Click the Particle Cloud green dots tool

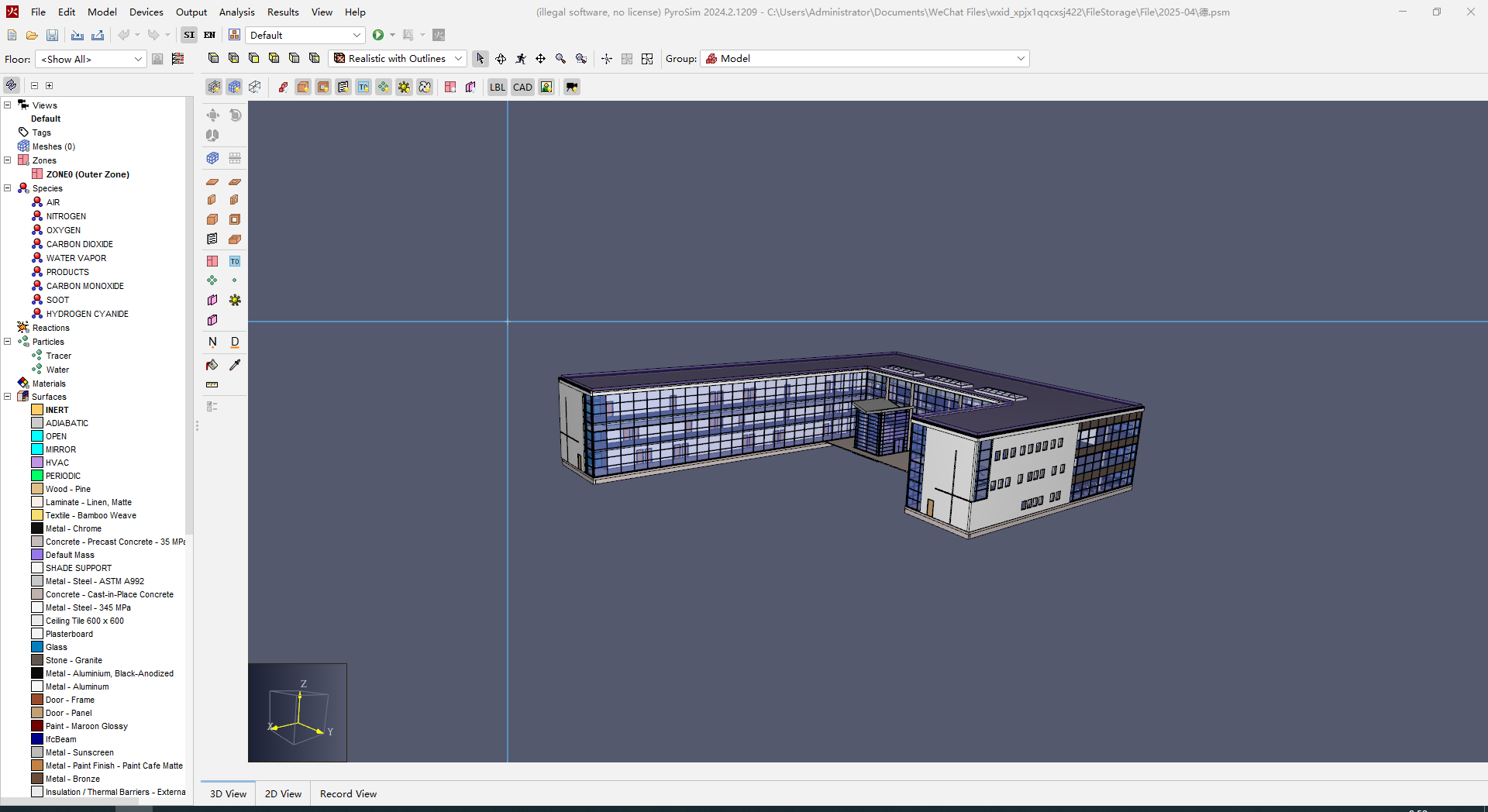(x=212, y=280)
